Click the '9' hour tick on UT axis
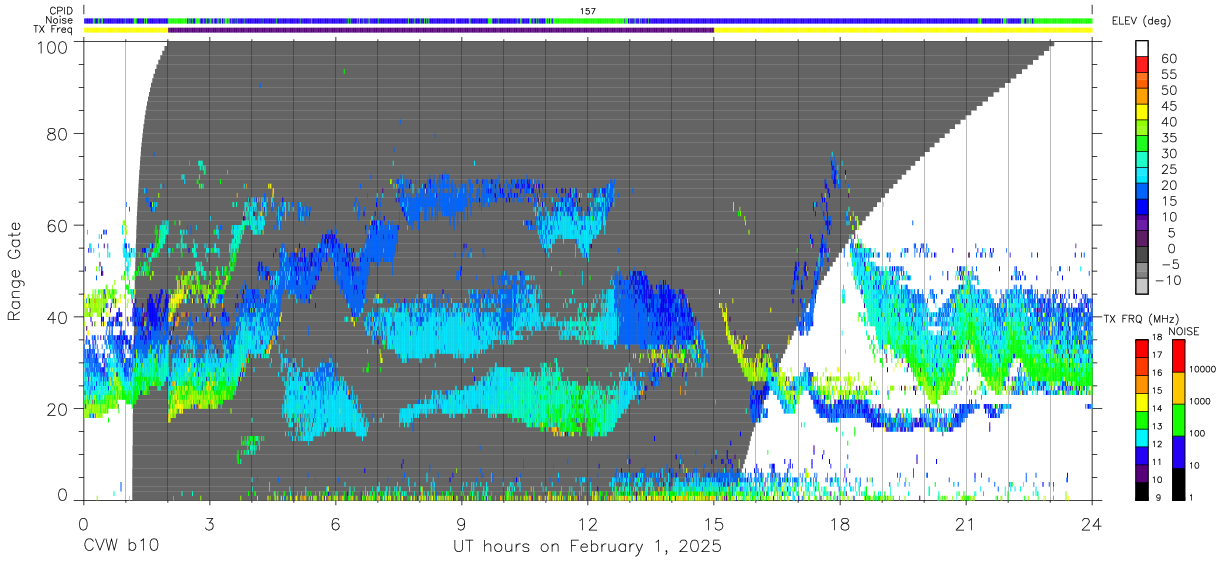The image size is (1228, 567). click(x=462, y=524)
